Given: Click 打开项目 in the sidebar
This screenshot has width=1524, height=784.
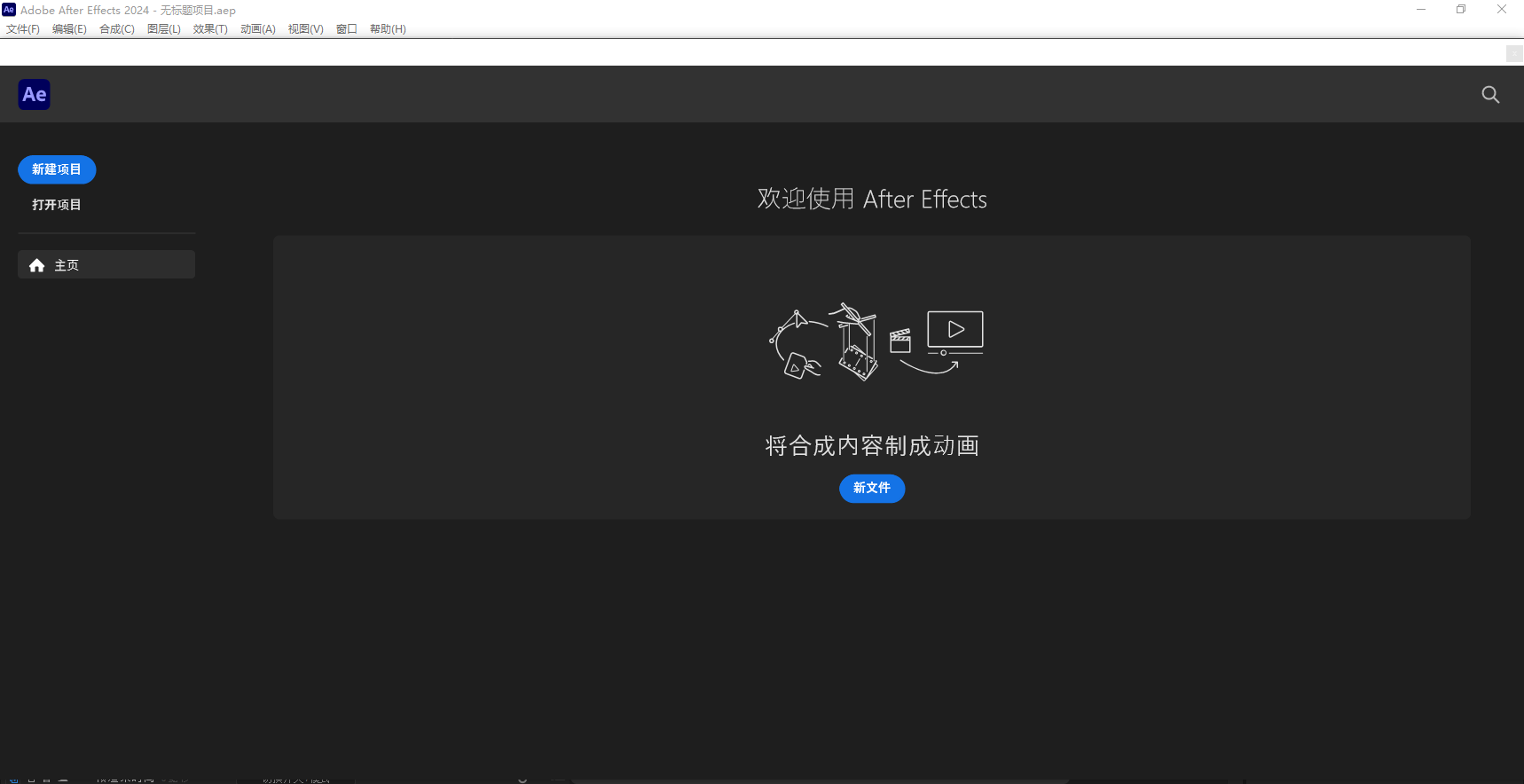Looking at the screenshot, I should click(x=57, y=205).
